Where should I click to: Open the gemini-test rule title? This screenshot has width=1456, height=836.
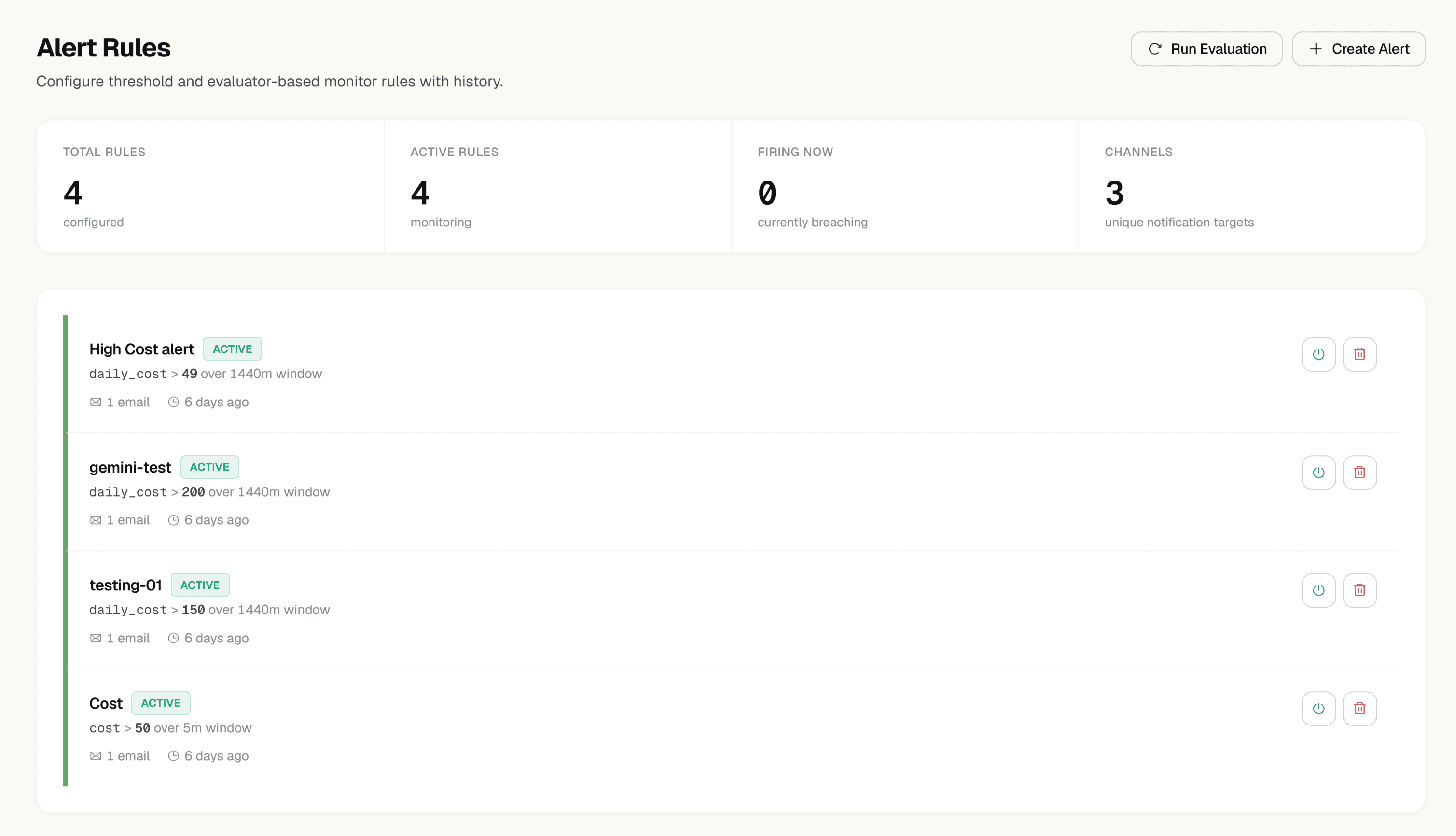pos(130,467)
